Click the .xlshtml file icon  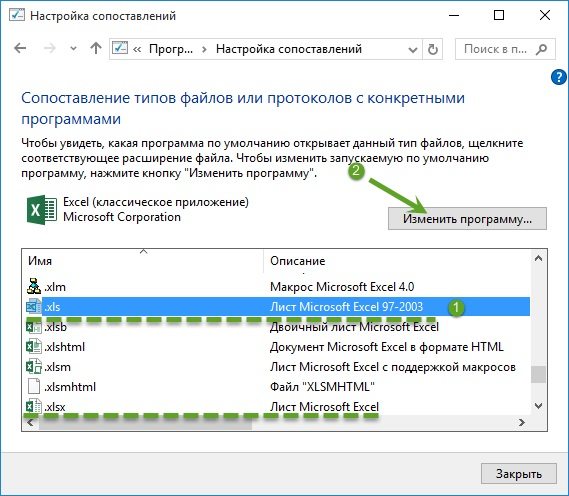[34, 347]
